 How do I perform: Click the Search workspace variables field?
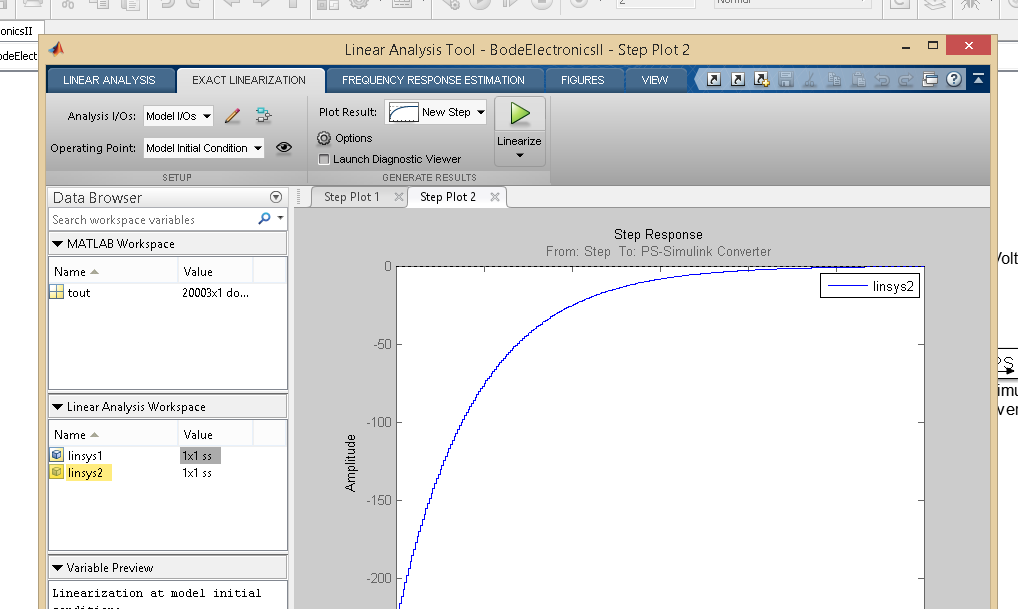150,219
